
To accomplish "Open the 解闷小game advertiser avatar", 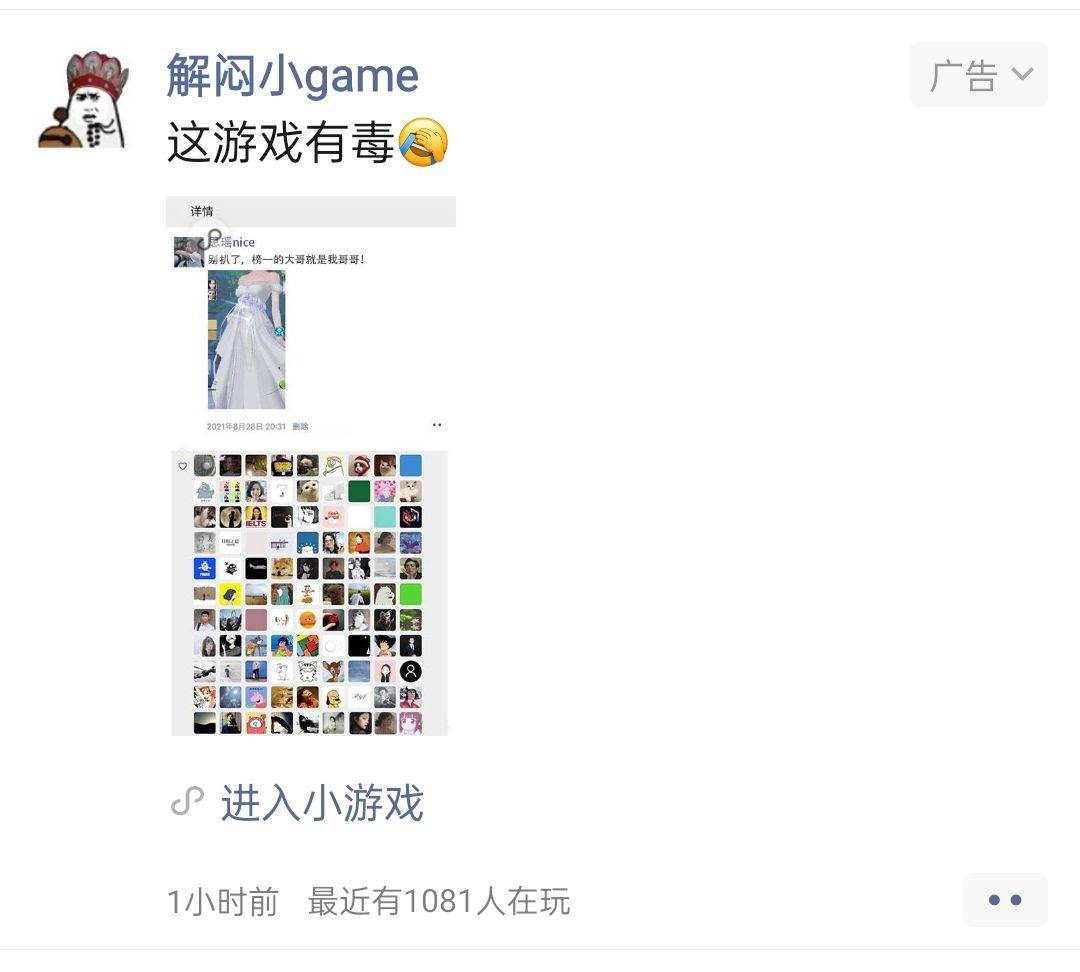I will pyautogui.click(x=83, y=99).
